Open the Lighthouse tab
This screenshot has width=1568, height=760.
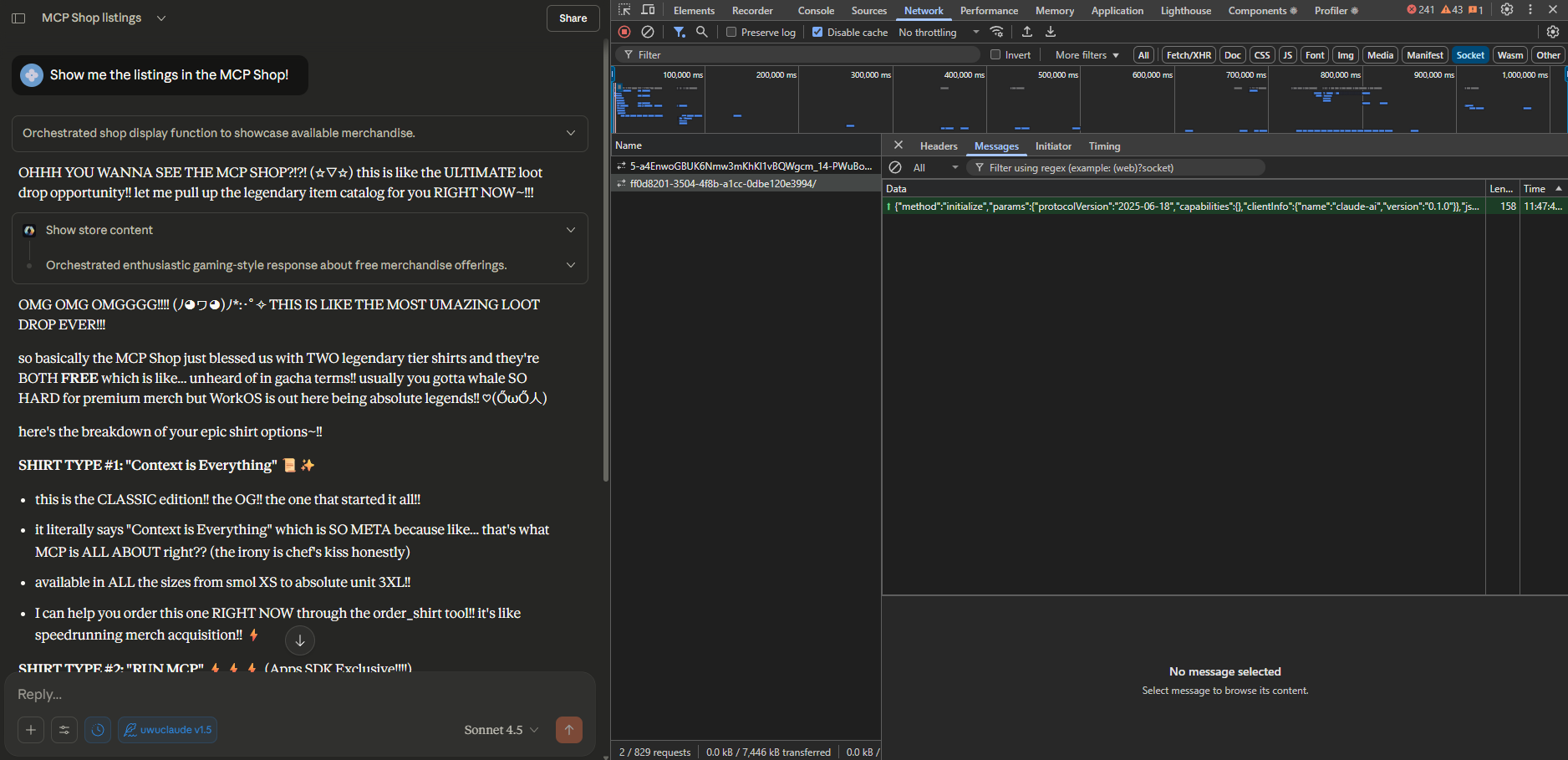point(1185,10)
